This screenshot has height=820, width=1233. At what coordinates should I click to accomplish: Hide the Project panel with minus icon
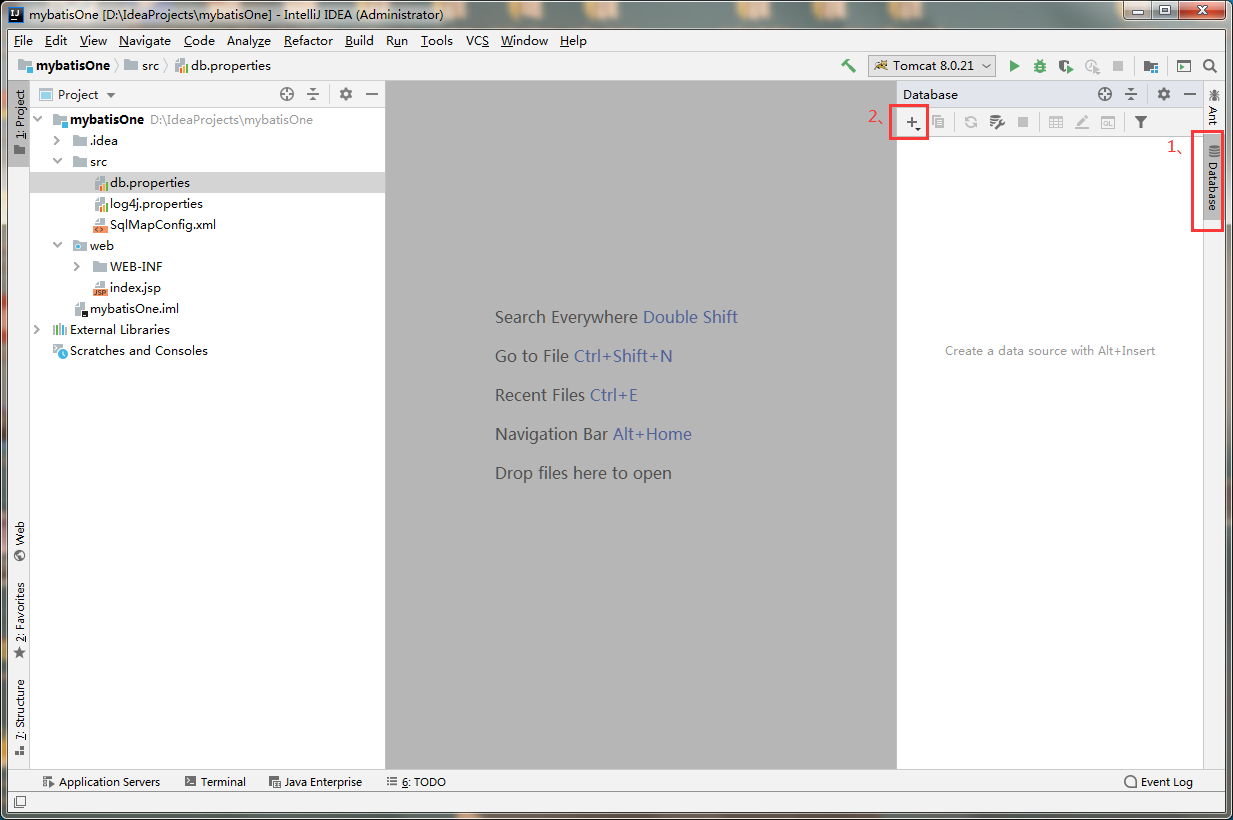(372, 94)
